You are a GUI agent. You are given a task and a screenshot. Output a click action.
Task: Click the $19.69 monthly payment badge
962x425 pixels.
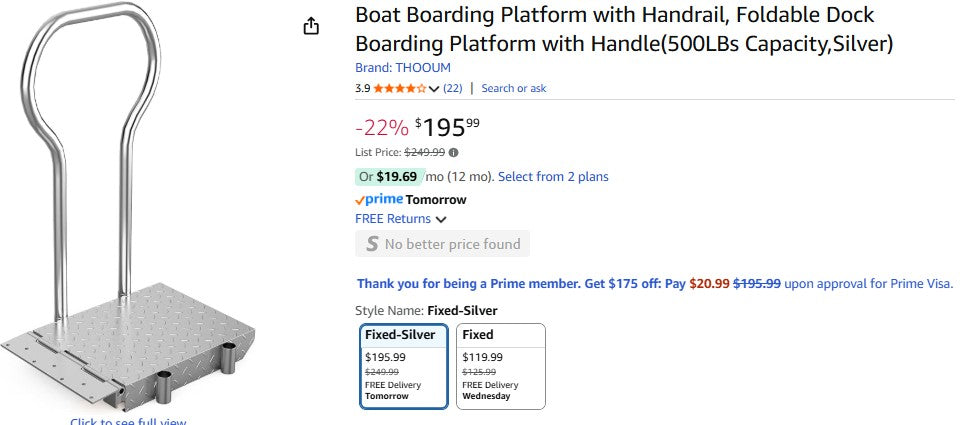(x=389, y=177)
